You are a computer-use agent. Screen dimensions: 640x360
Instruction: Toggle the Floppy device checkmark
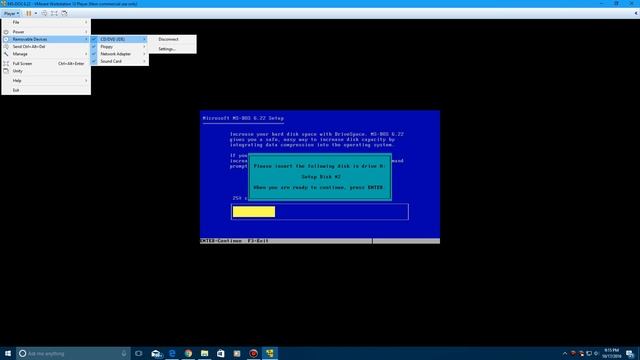(x=94, y=47)
